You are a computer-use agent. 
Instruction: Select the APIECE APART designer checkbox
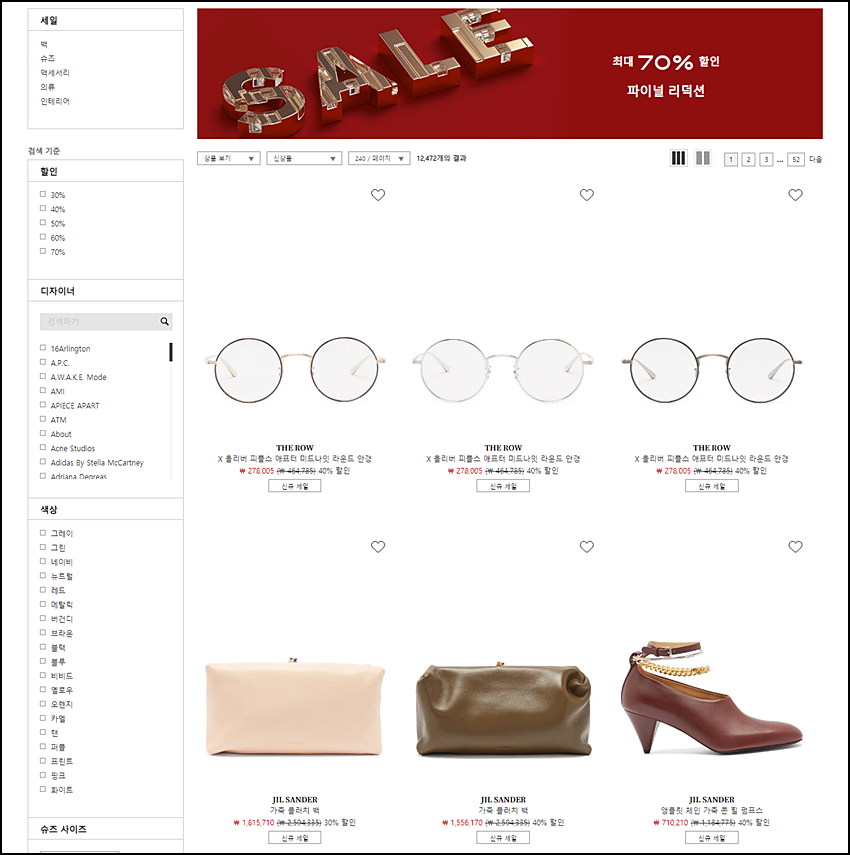coord(43,405)
